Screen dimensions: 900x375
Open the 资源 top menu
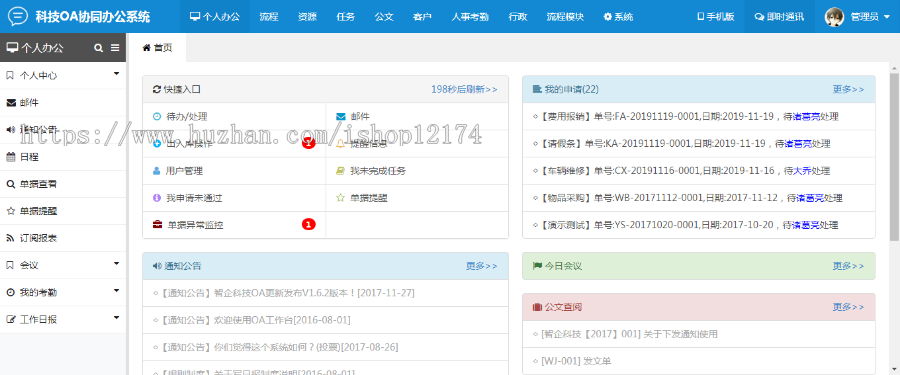click(x=307, y=17)
